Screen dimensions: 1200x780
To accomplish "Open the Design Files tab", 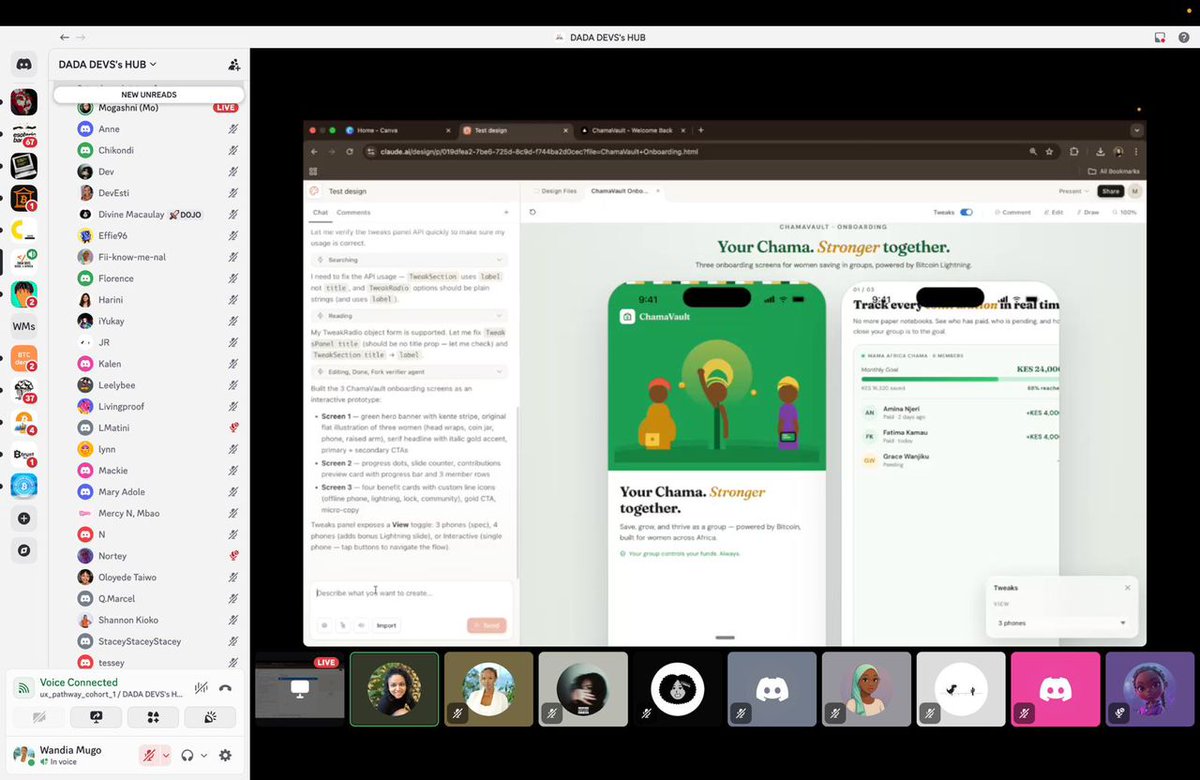I will click(x=555, y=191).
